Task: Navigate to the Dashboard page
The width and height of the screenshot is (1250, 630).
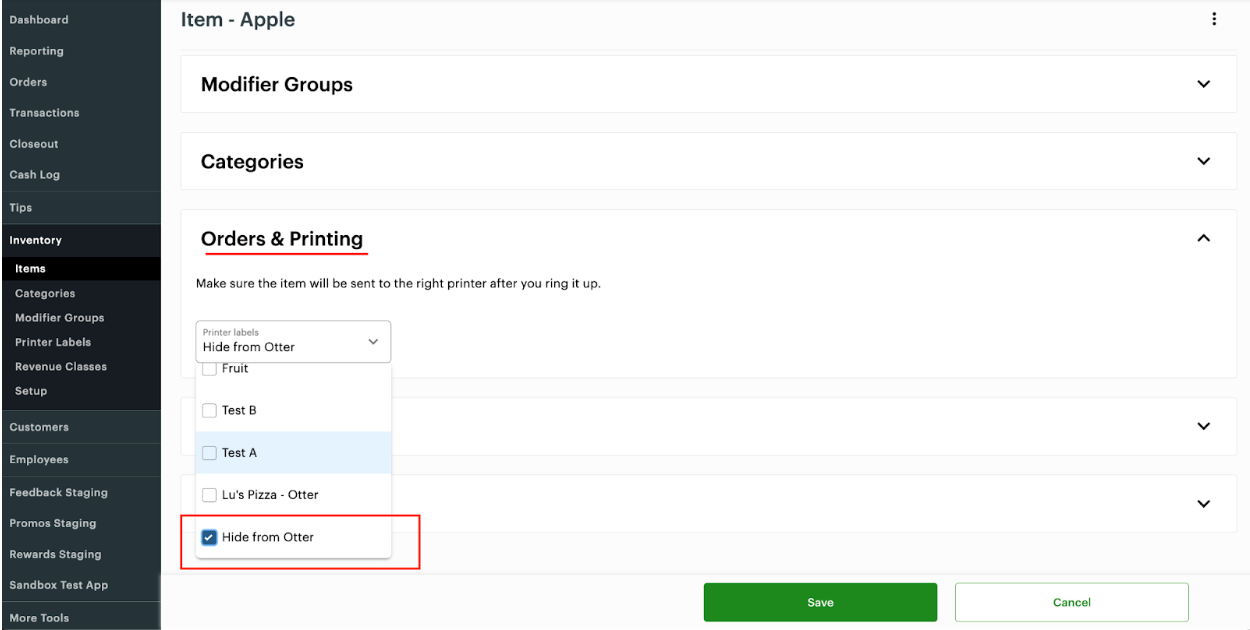Action: tap(39, 19)
